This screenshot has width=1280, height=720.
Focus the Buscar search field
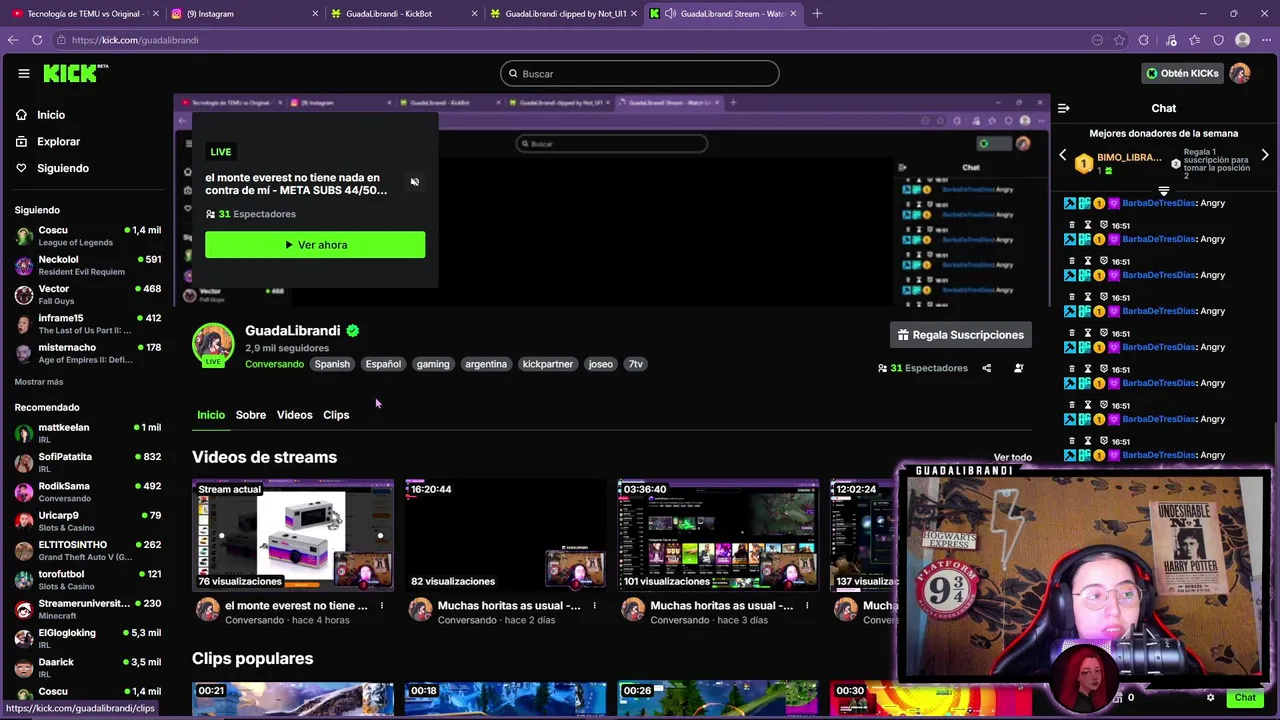point(640,73)
